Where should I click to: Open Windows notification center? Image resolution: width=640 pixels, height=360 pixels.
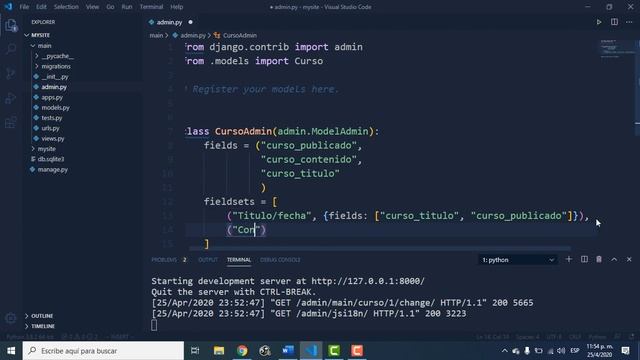625,351
